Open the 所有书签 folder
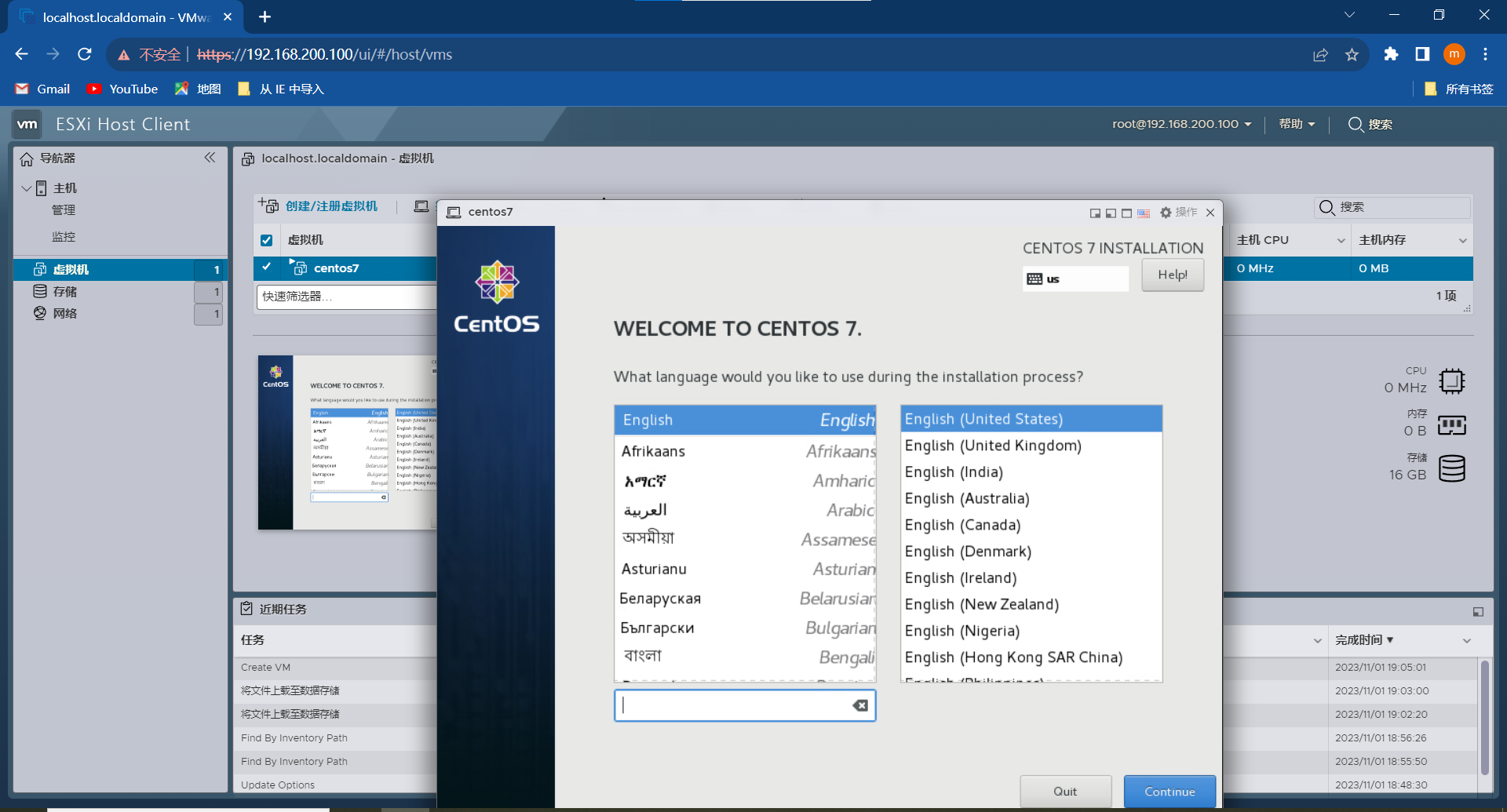This screenshot has width=1507, height=812. (x=1459, y=89)
